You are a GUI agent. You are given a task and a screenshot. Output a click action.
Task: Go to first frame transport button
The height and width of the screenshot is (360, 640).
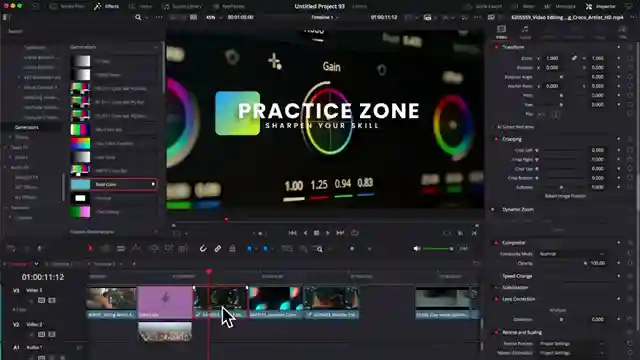[x=293, y=233]
